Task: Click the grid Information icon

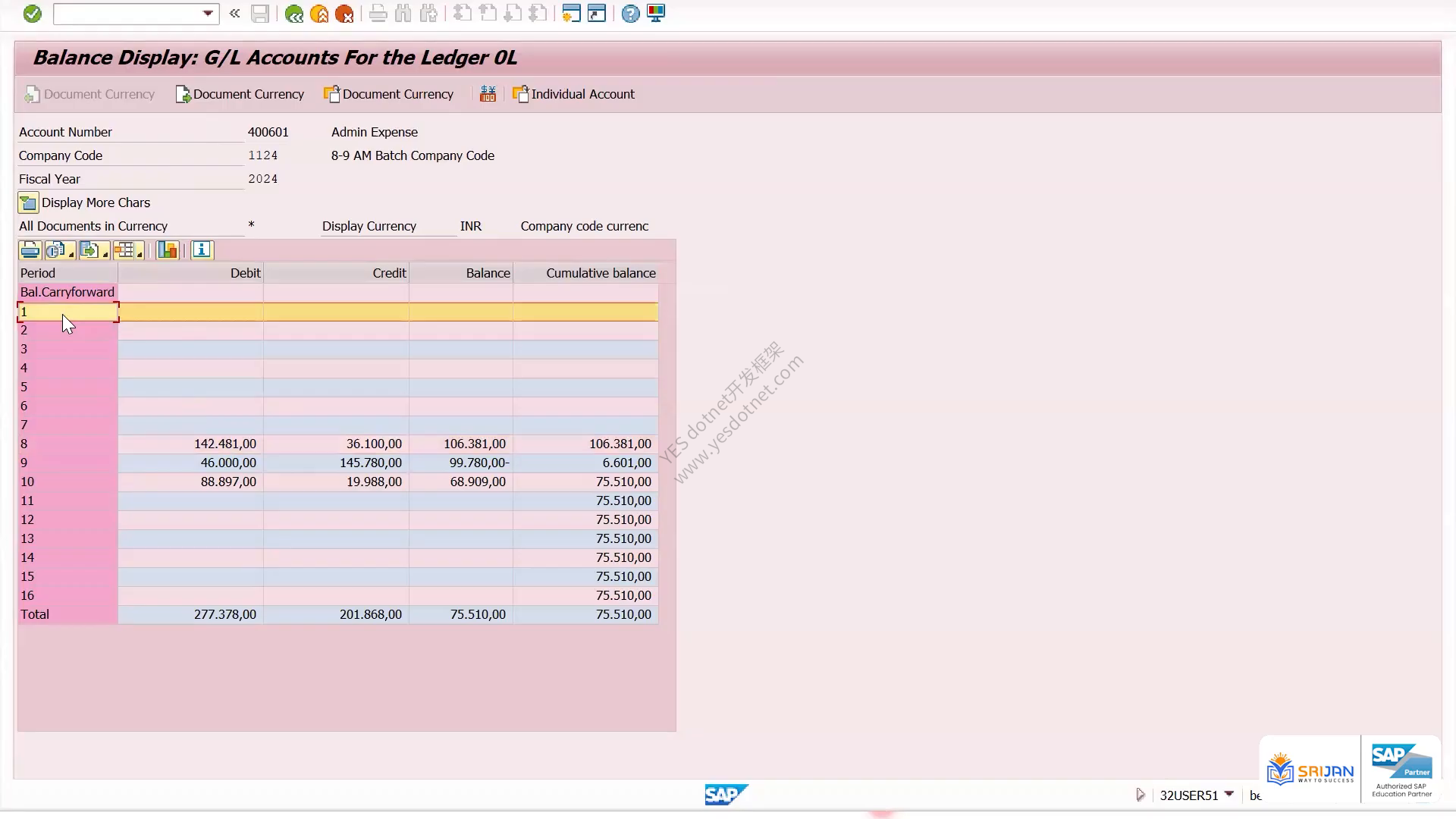Action: tap(202, 250)
